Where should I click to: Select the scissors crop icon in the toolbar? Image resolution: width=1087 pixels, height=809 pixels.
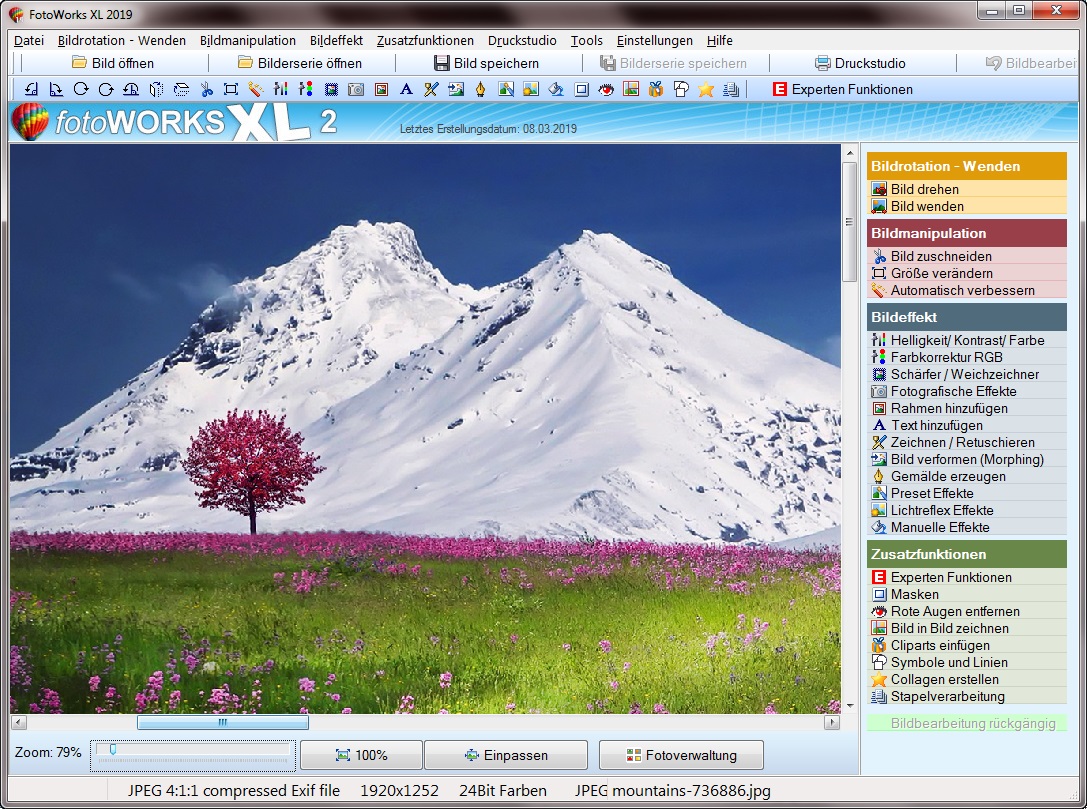coord(206,89)
